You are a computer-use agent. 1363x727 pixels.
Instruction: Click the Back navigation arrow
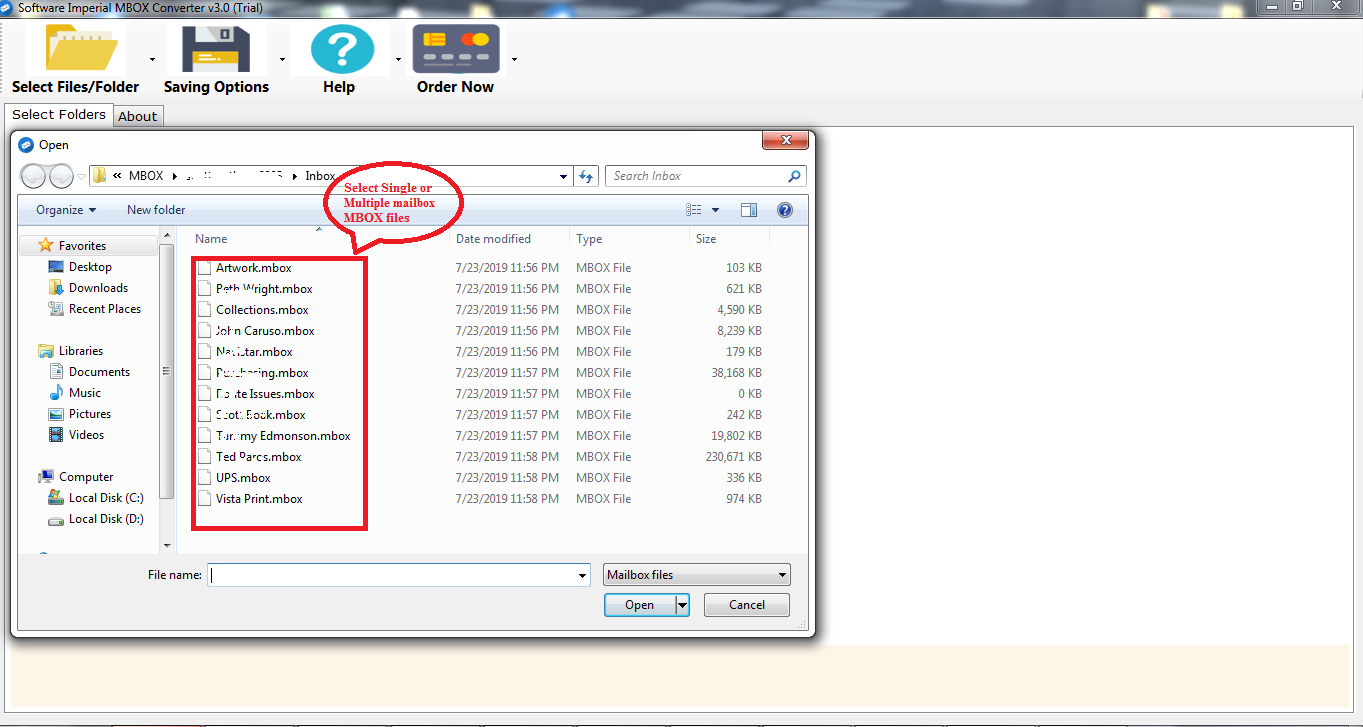pyautogui.click(x=33, y=176)
